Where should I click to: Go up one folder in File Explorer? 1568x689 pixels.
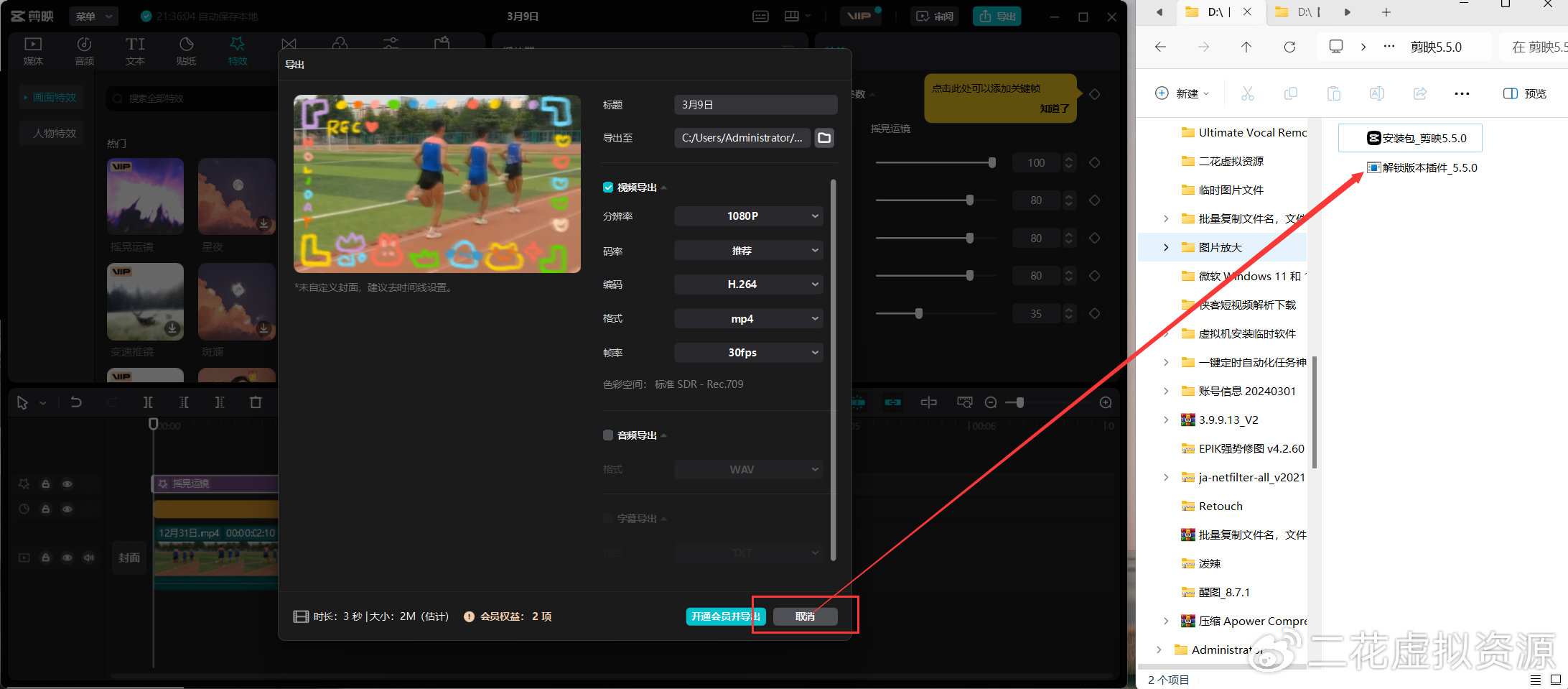tap(1246, 47)
